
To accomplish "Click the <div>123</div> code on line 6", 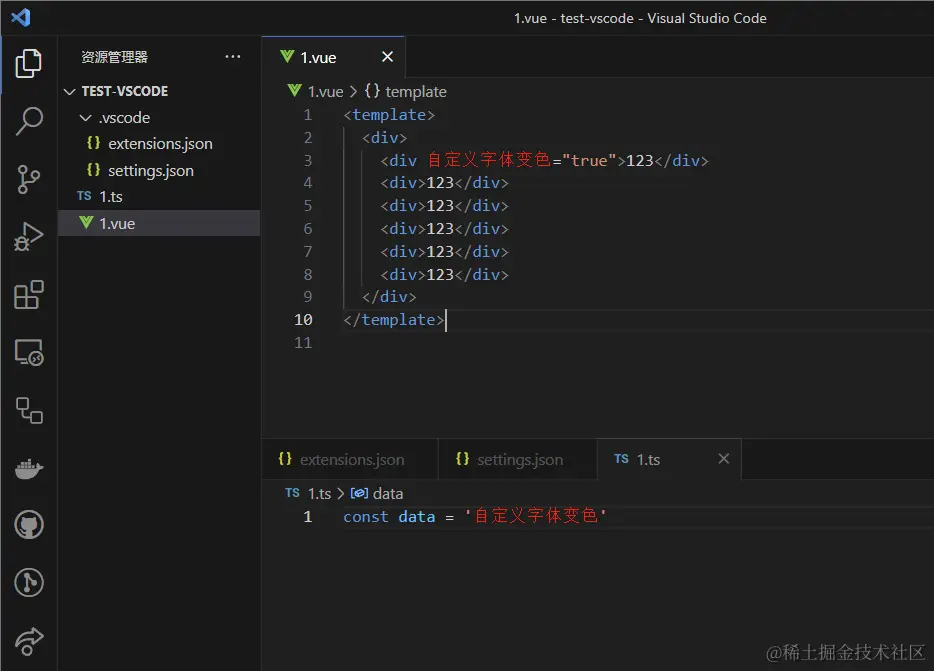I will tap(444, 229).
